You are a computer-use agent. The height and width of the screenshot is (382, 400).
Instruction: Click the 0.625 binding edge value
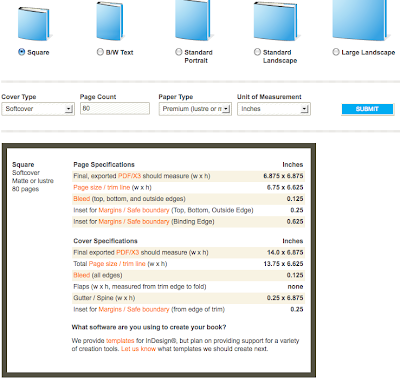[295, 222]
